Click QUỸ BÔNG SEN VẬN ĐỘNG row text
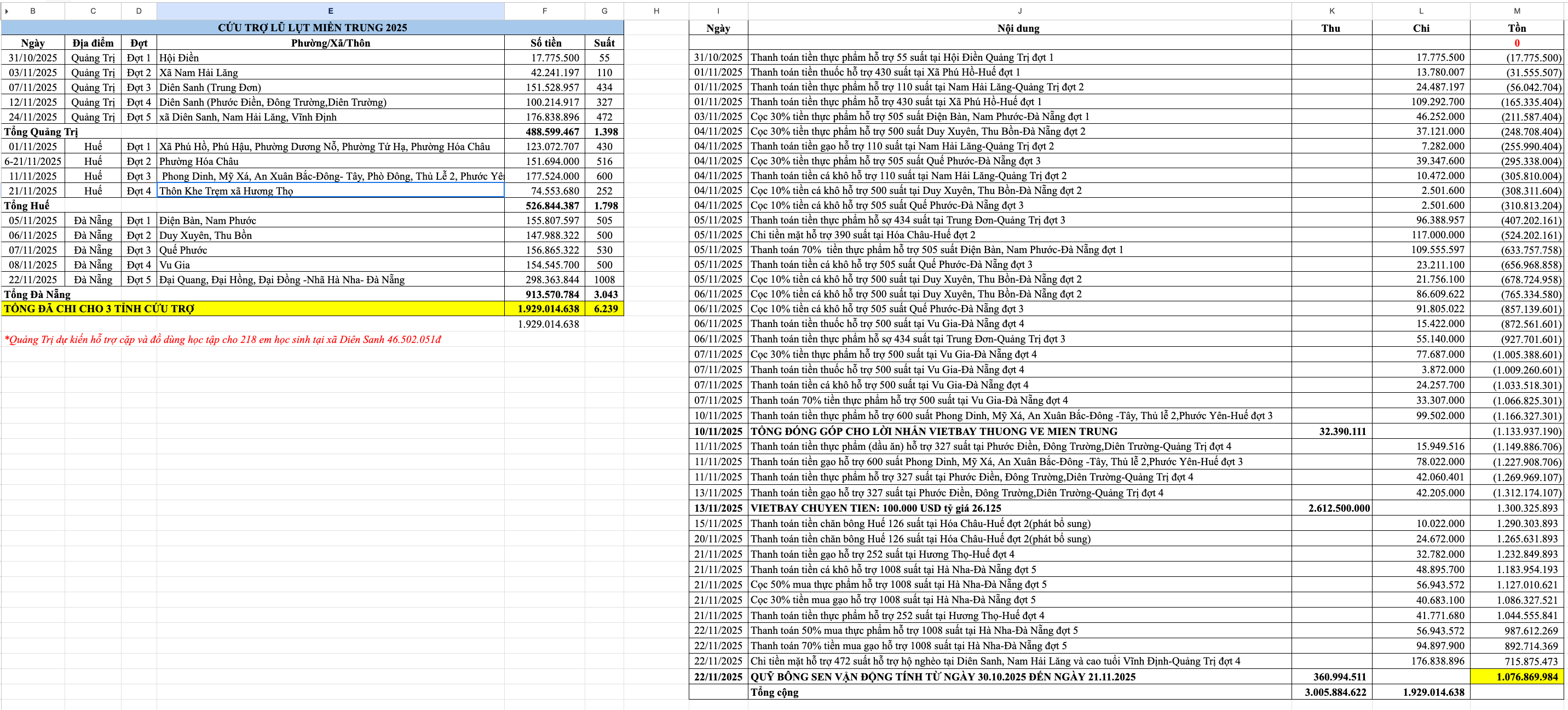 (x=942, y=677)
